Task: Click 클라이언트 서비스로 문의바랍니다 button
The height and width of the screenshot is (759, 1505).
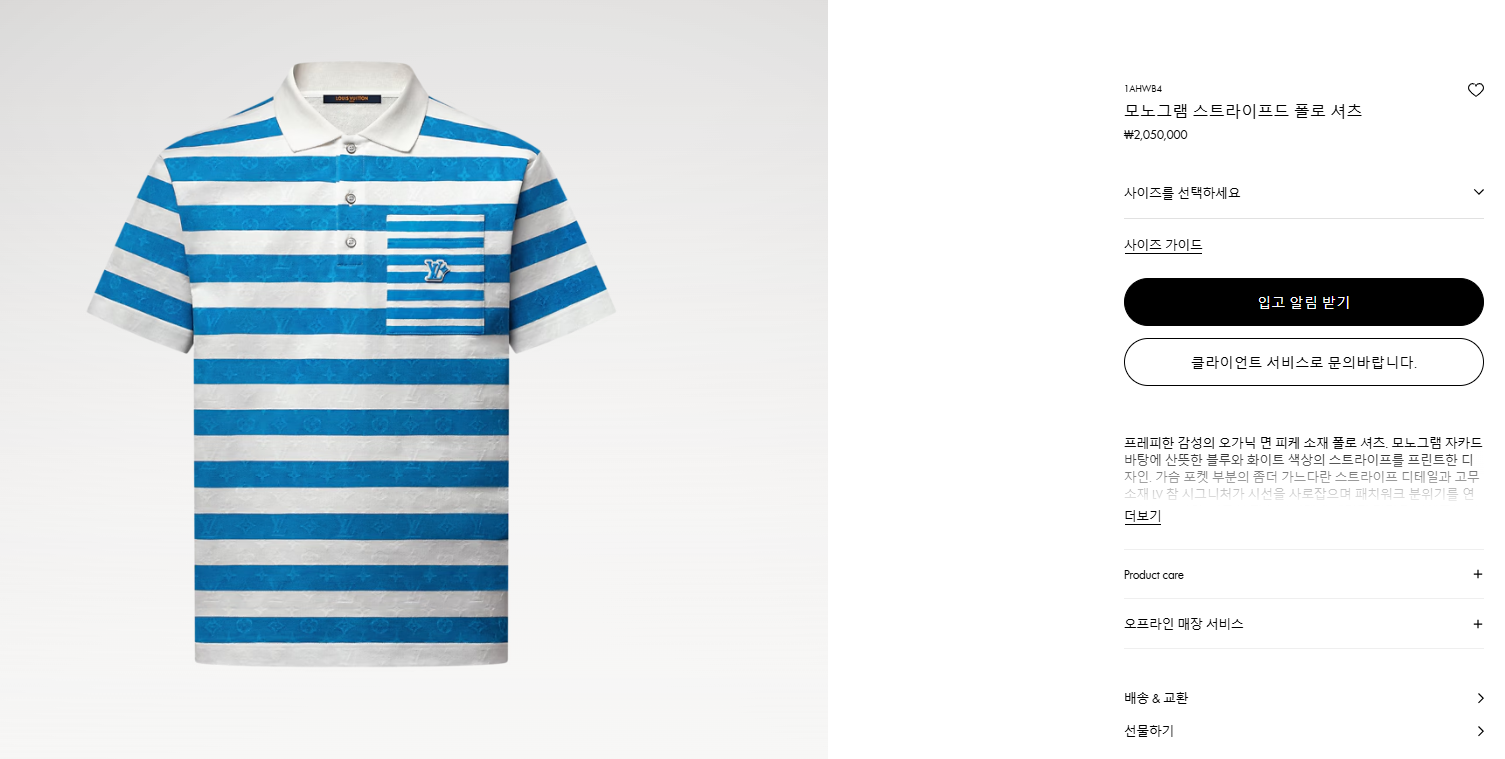Action: tap(1304, 362)
